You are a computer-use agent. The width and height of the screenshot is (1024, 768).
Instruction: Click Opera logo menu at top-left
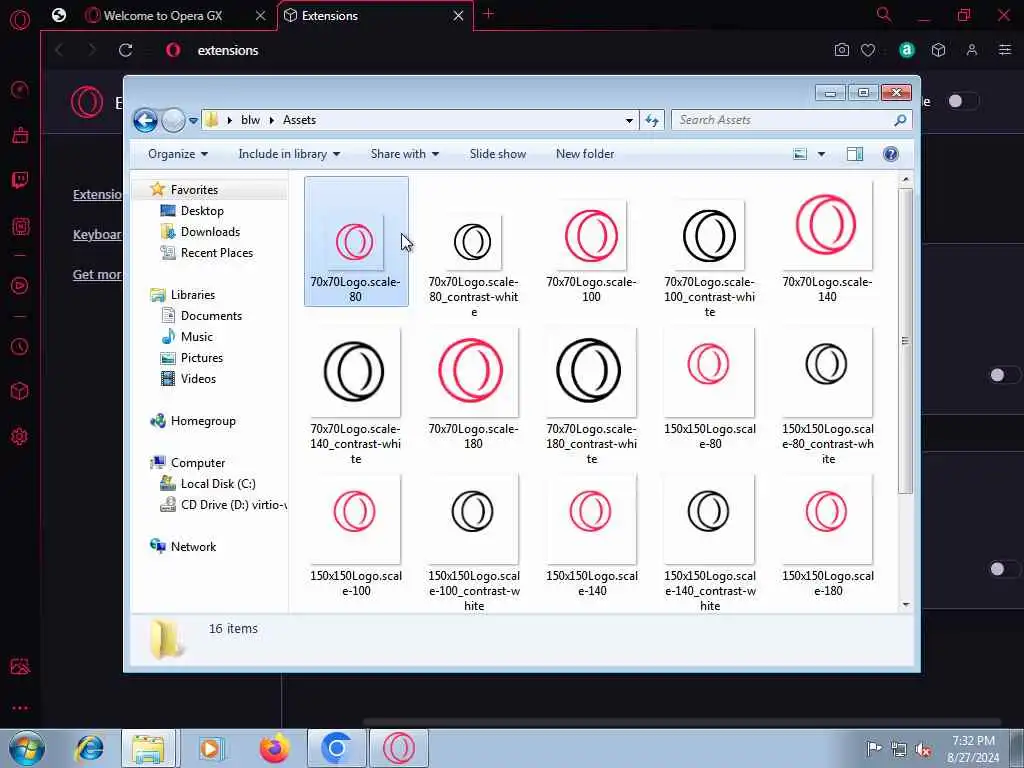point(20,19)
